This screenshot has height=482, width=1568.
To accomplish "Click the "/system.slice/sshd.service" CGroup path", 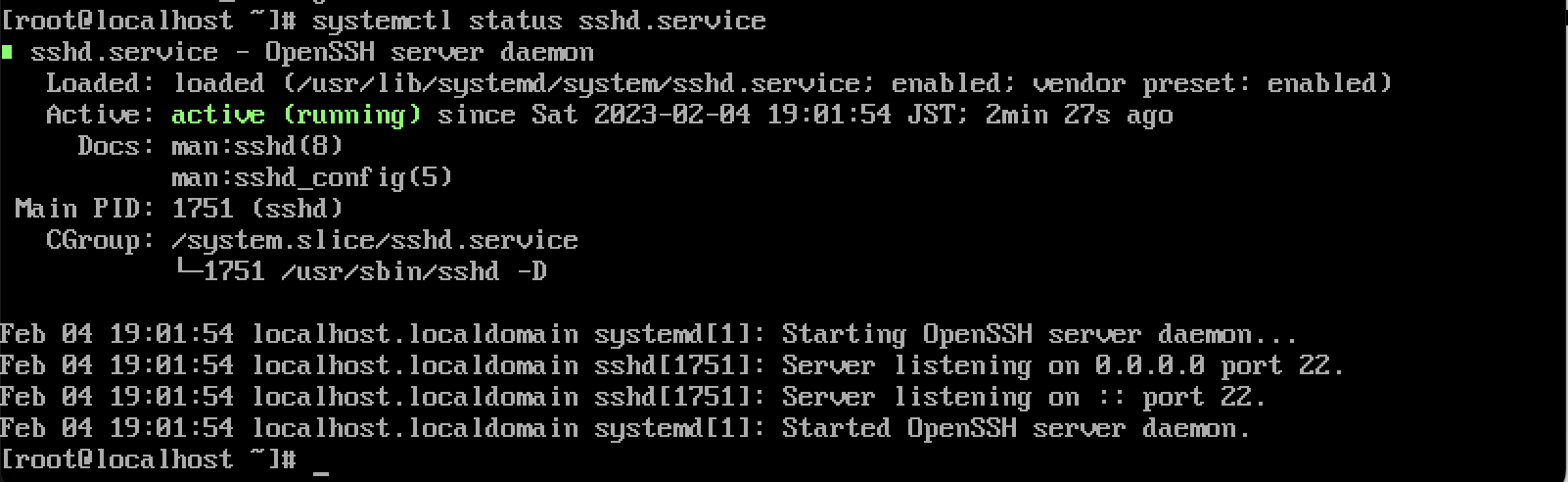I will click(374, 241).
